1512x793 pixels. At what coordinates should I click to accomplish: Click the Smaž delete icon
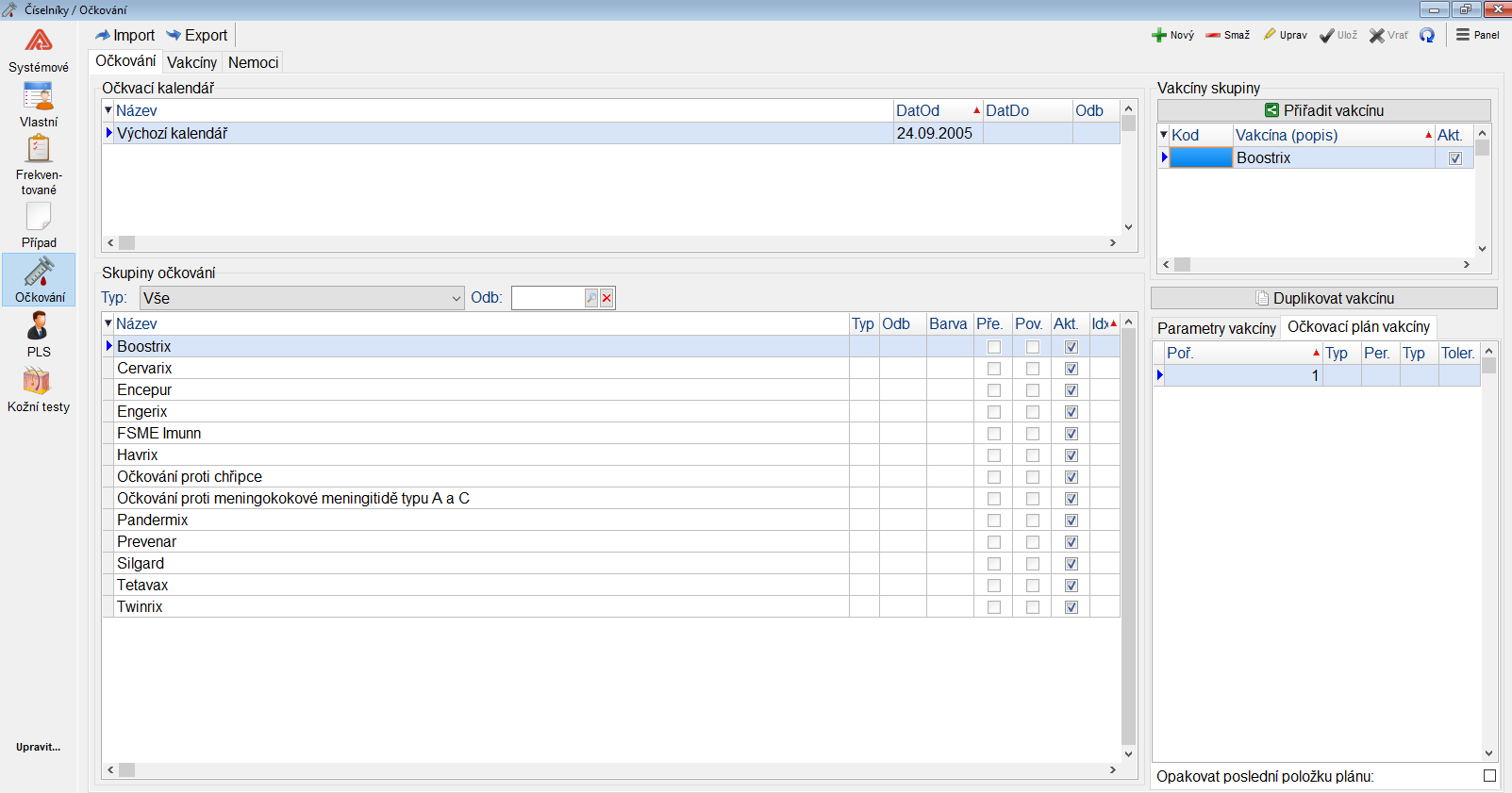click(x=1213, y=35)
